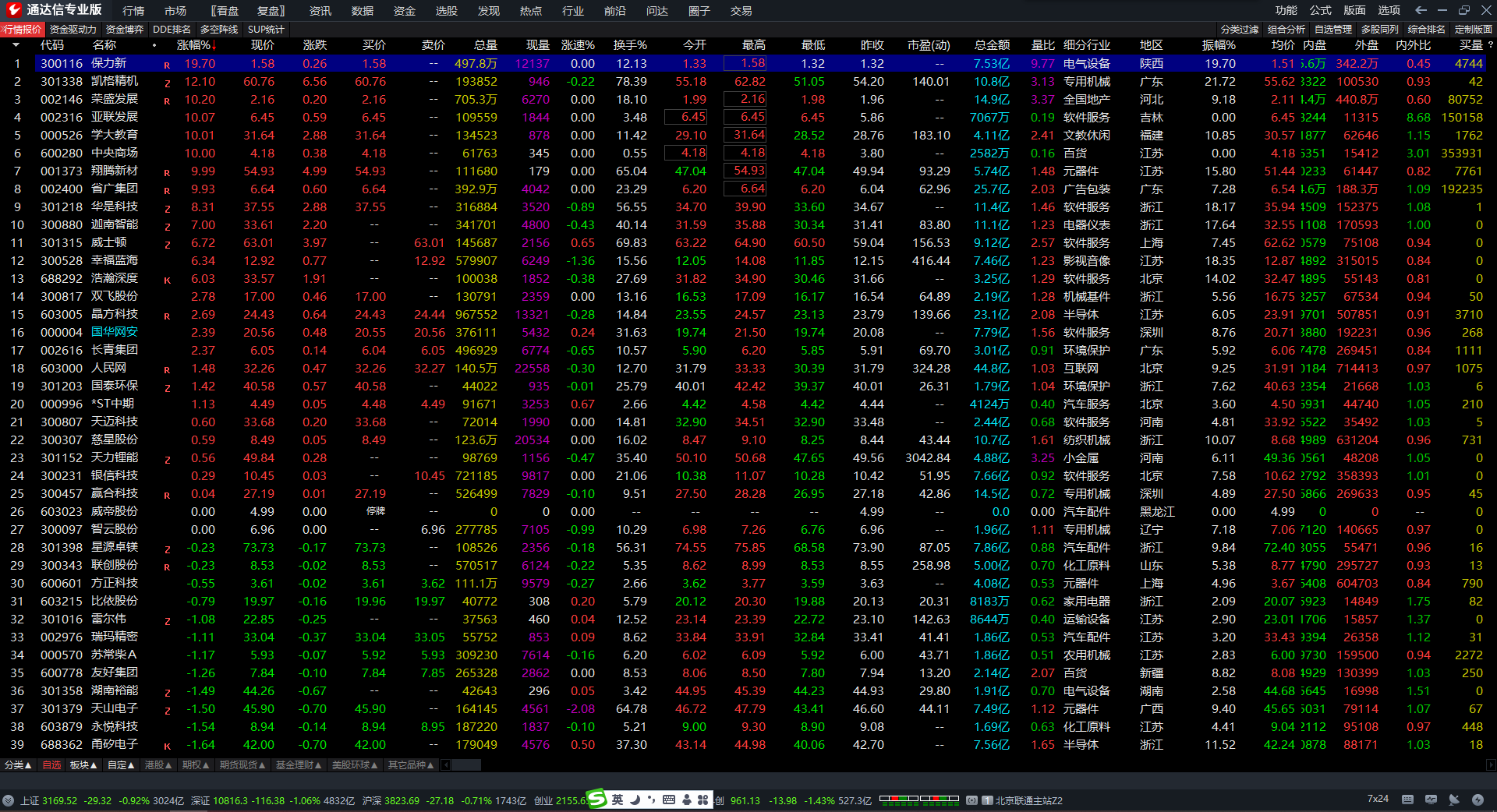Switch to the 资金驱动力 tab
Viewport: 1497px width, 812px height.
point(73,30)
